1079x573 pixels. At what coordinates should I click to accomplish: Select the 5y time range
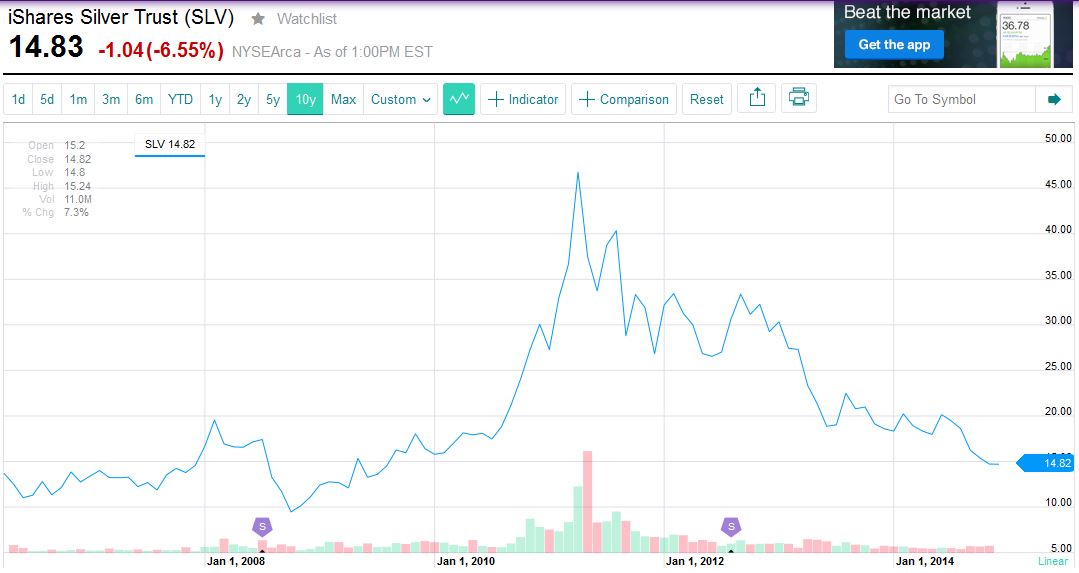273,99
